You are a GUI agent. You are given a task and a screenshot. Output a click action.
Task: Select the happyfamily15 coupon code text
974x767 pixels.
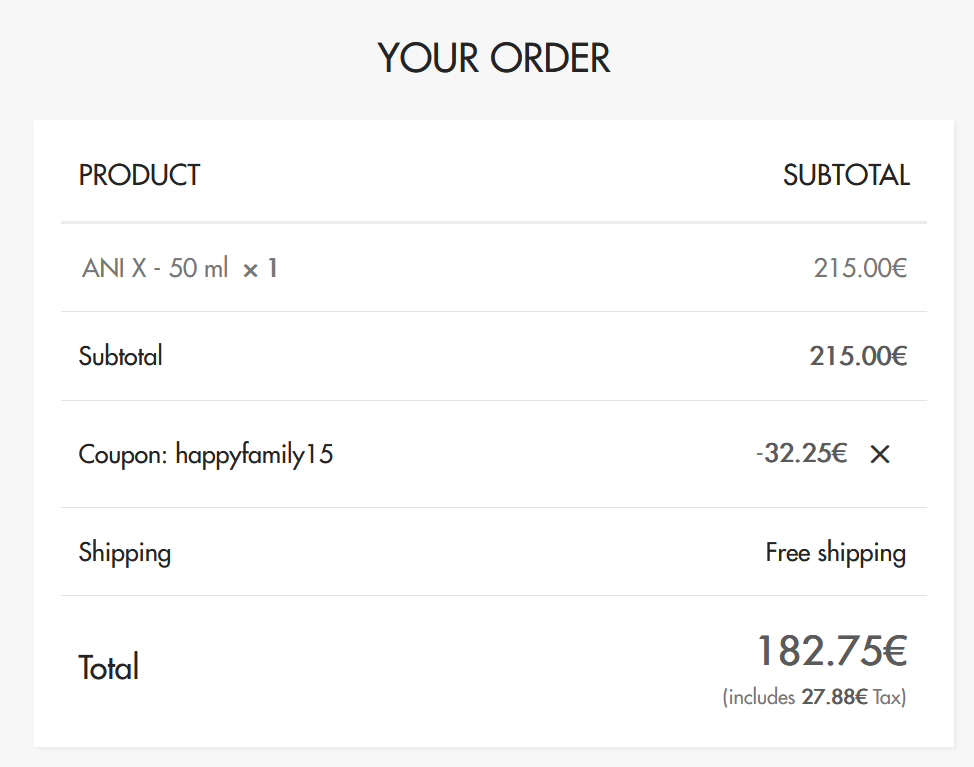(x=254, y=455)
